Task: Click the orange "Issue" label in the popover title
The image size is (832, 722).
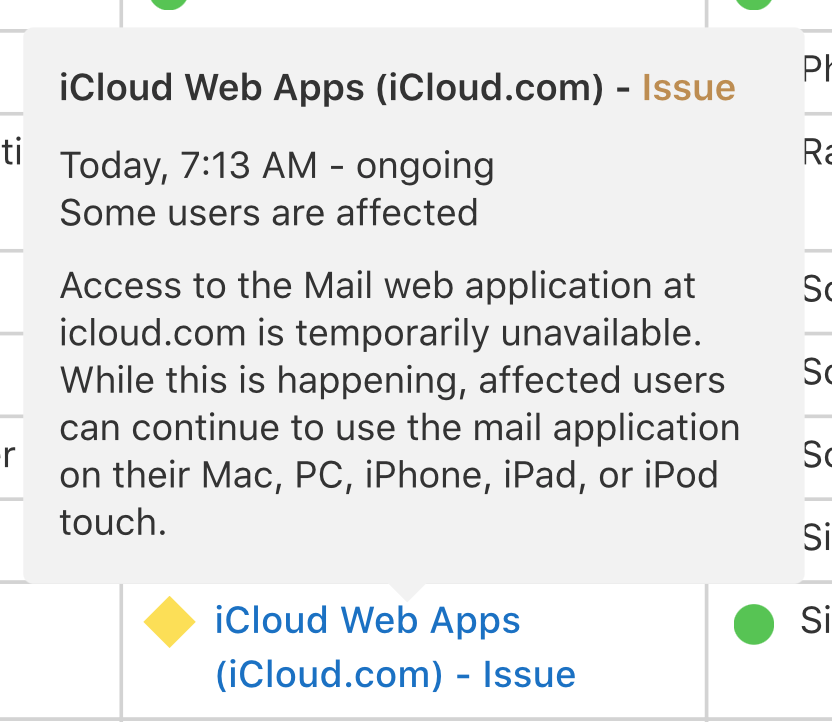Action: [x=688, y=88]
